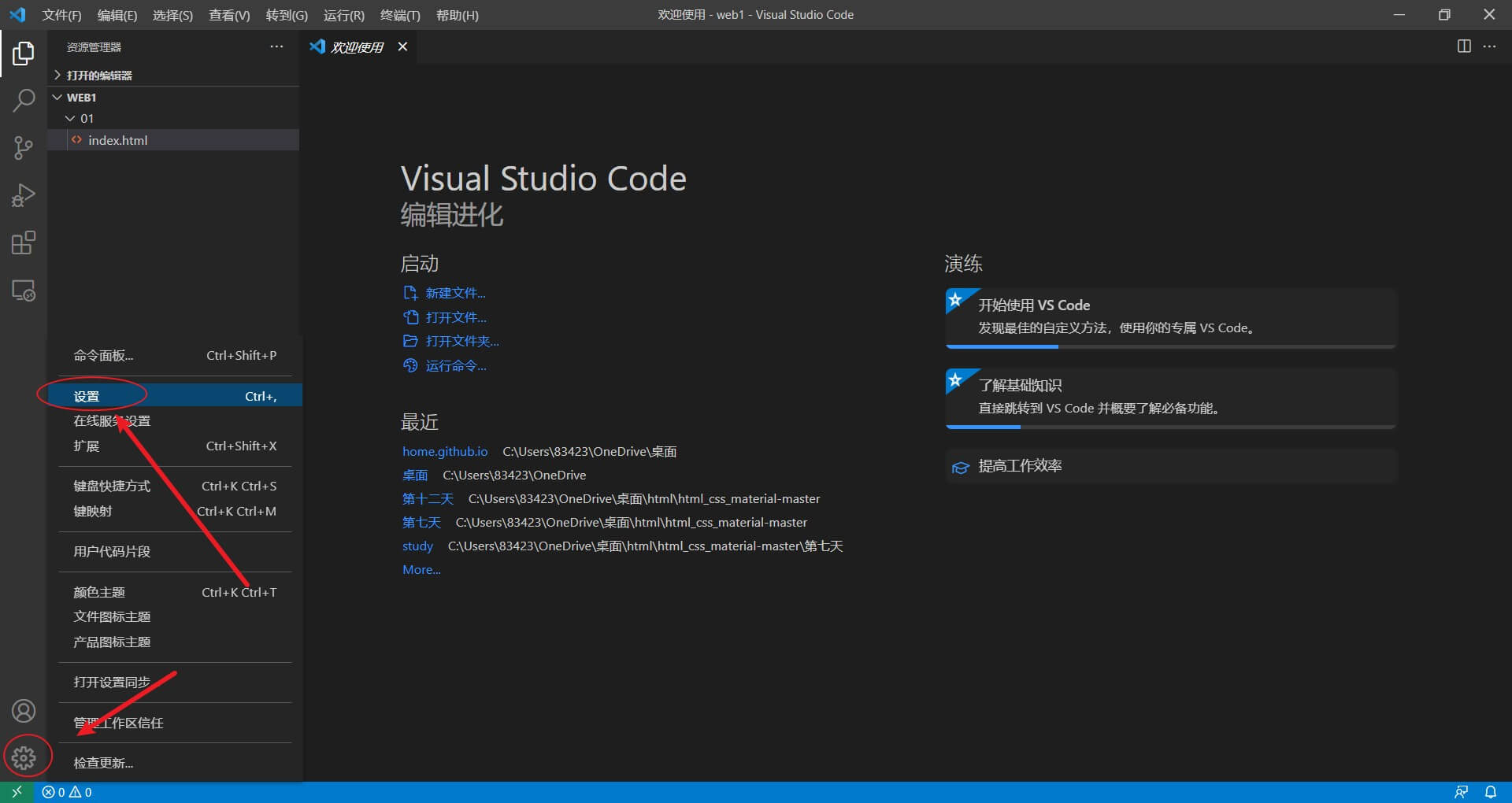Choose 产品图标主题 menu entry
The image size is (1512, 803).
point(175,642)
